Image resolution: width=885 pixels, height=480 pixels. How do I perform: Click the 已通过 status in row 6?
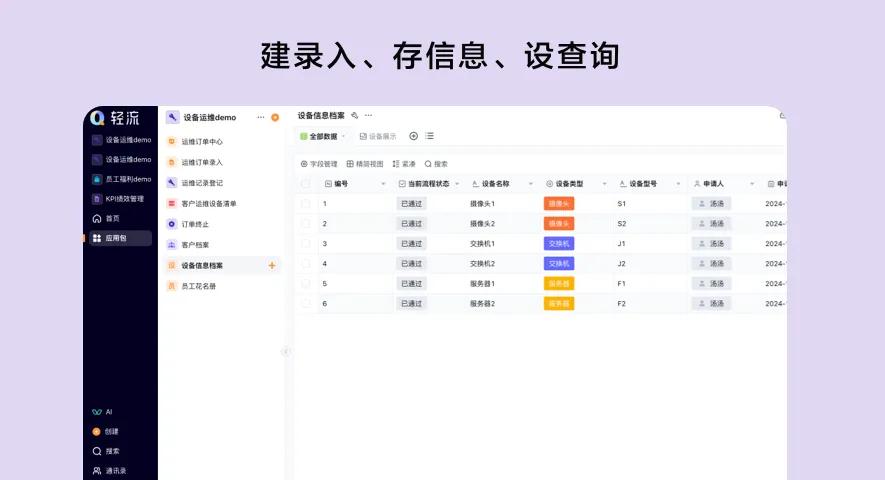[x=411, y=303]
